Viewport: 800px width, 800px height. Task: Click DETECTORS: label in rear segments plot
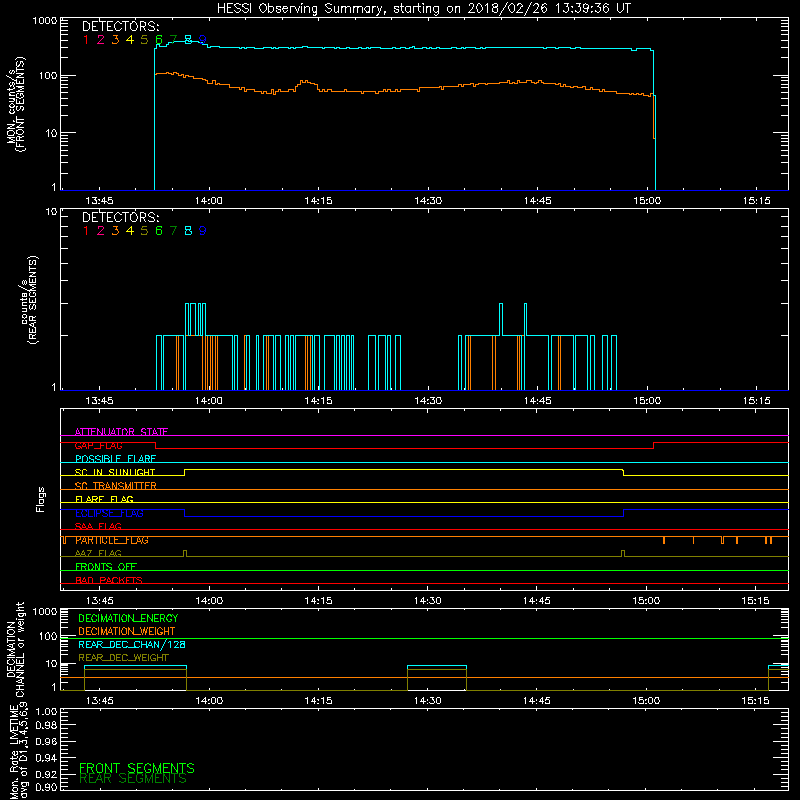[x=120, y=218]
